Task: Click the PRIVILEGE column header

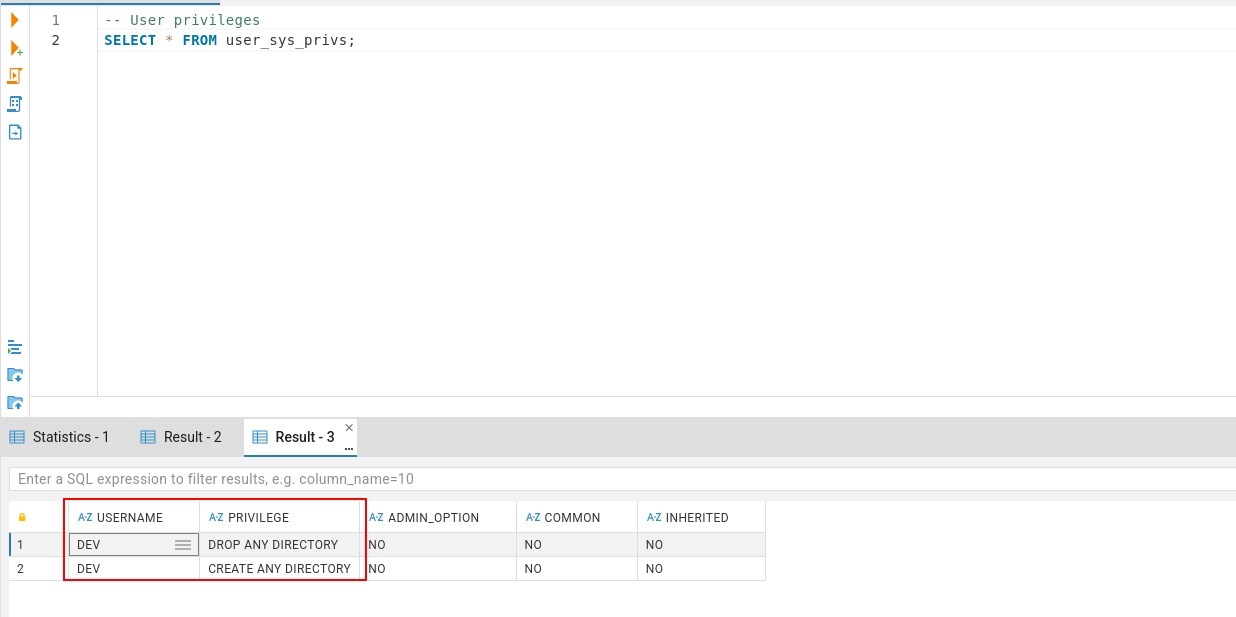Action: coord(279,517)
